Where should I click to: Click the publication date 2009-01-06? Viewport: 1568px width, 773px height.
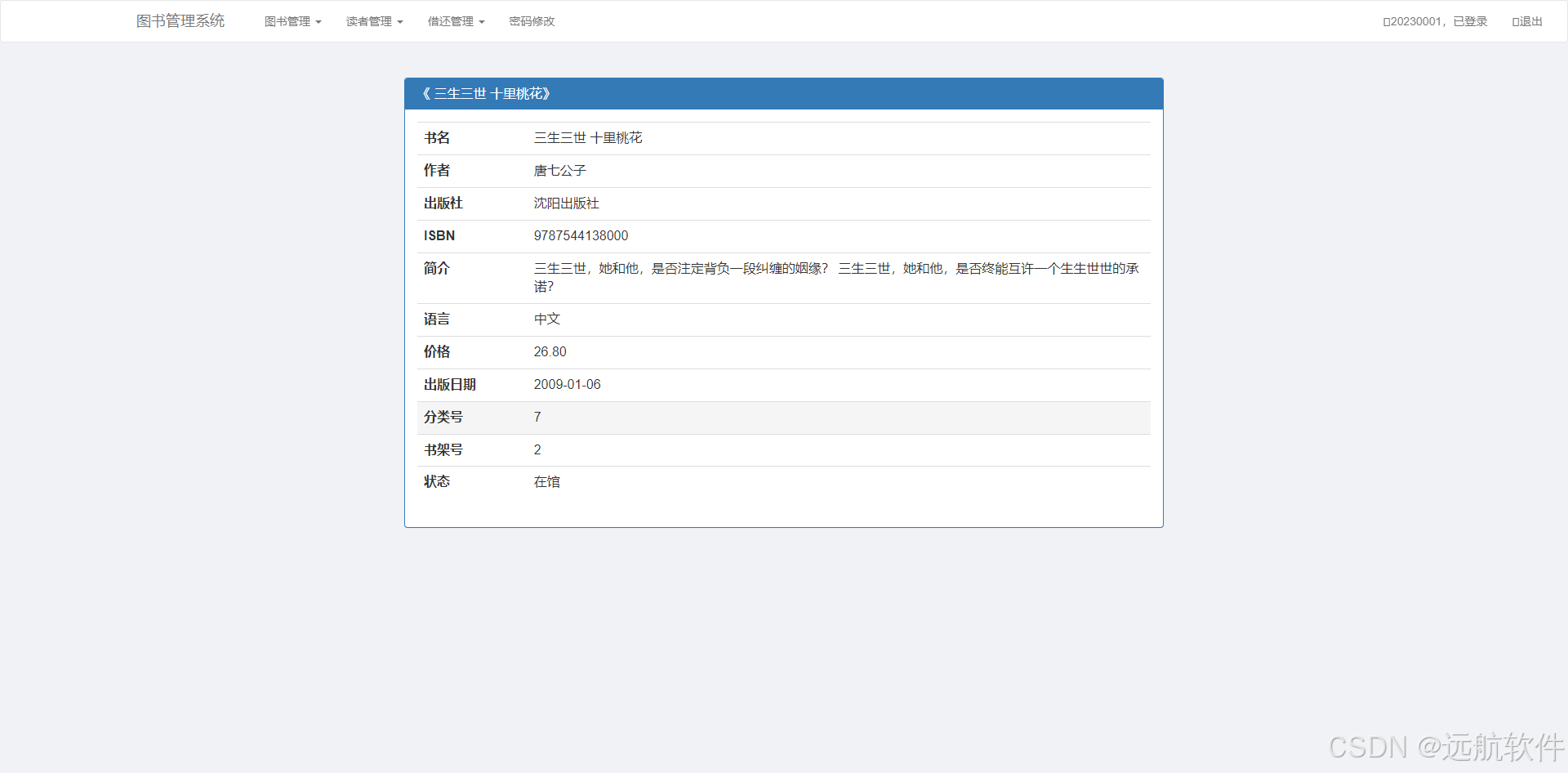567,384
